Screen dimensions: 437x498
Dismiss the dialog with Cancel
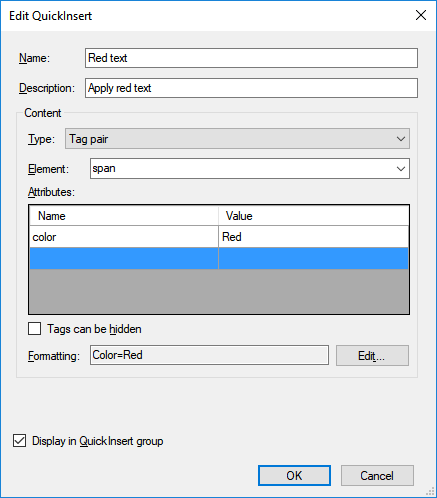[x=377, y=476]
